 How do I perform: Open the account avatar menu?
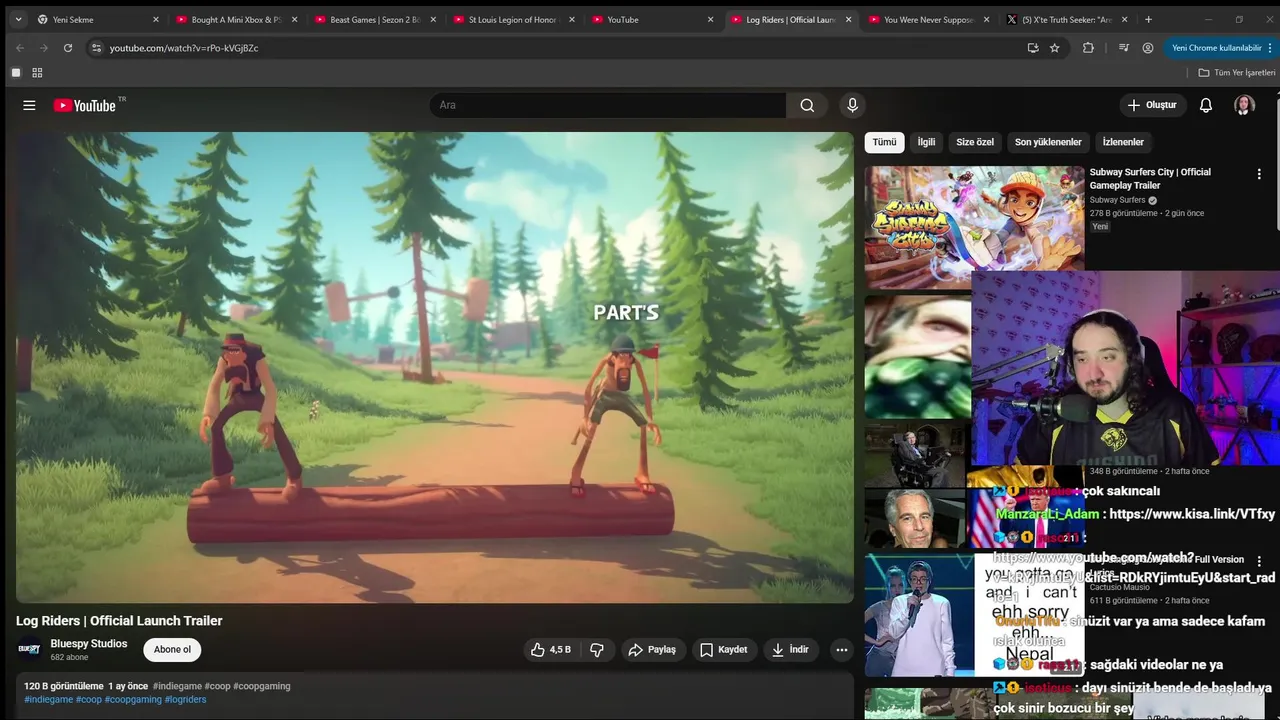[x=1244, y=105]
